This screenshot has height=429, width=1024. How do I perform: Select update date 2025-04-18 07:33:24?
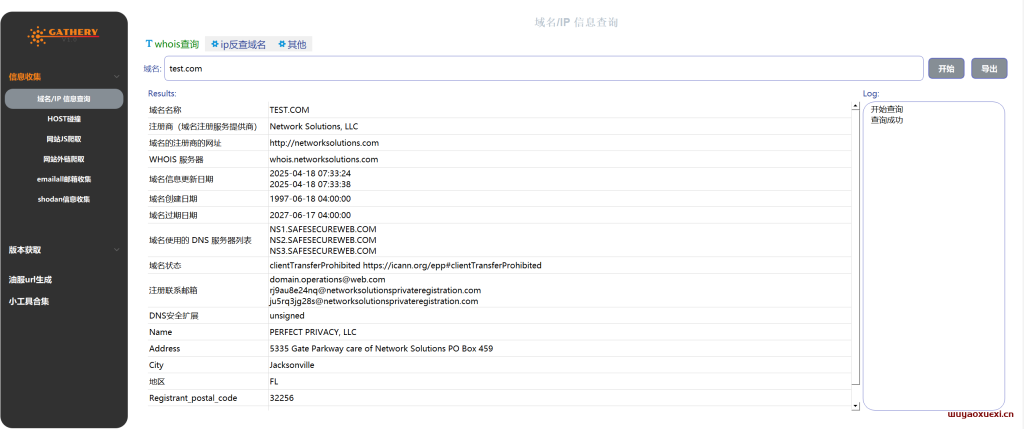point(310,174)
